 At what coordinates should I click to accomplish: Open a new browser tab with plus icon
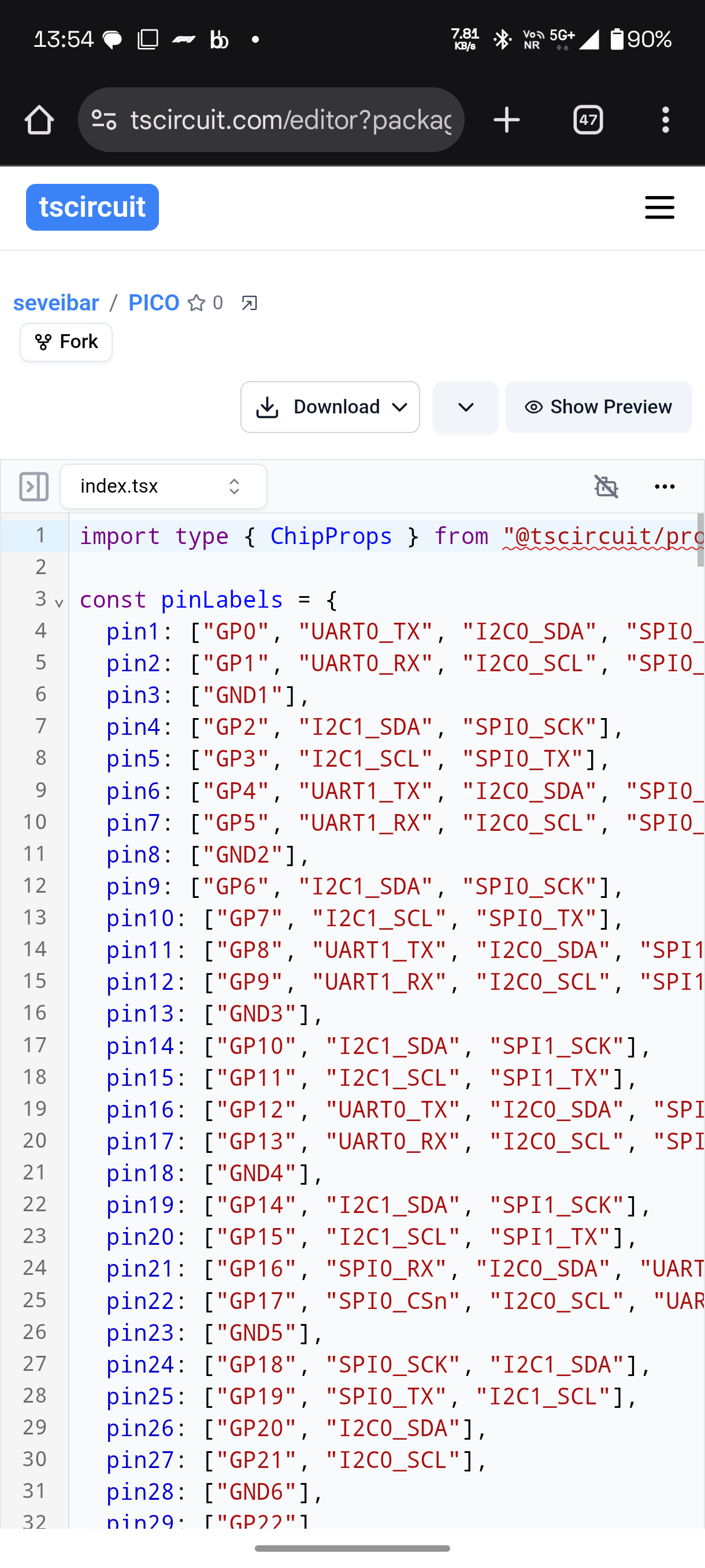[506, 120]
